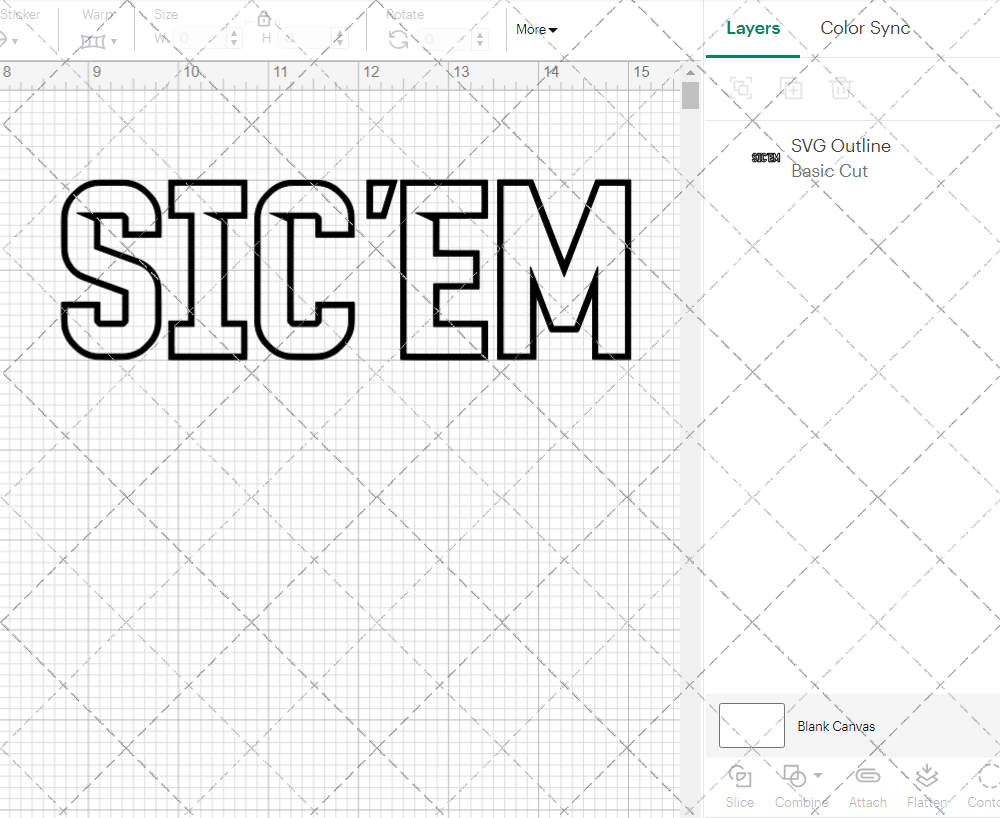The height and width of the screenshot is (818, 1000).
Task: Click the Blank Canvas label
Action: coord(836,726)
